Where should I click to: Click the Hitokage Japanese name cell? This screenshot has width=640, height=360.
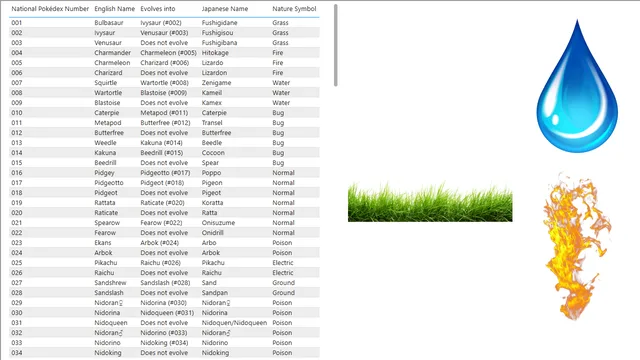215,53
